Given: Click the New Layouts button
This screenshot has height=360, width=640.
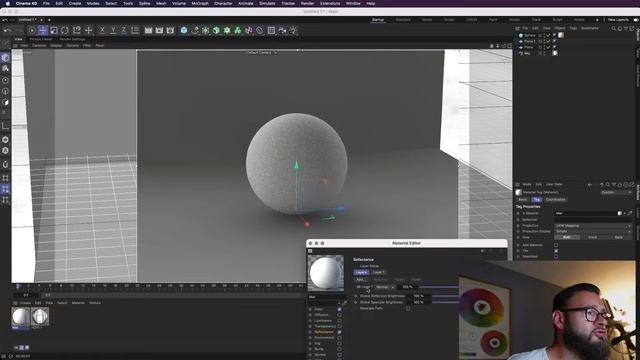Looking at the screenshot, I should click(618, 20).
